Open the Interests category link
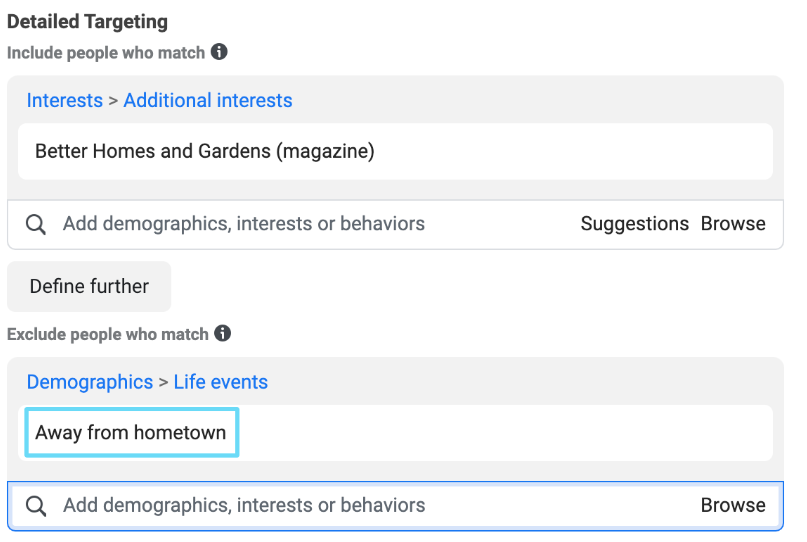The width and height of the screenshot is (807, 542). point(65,100)
